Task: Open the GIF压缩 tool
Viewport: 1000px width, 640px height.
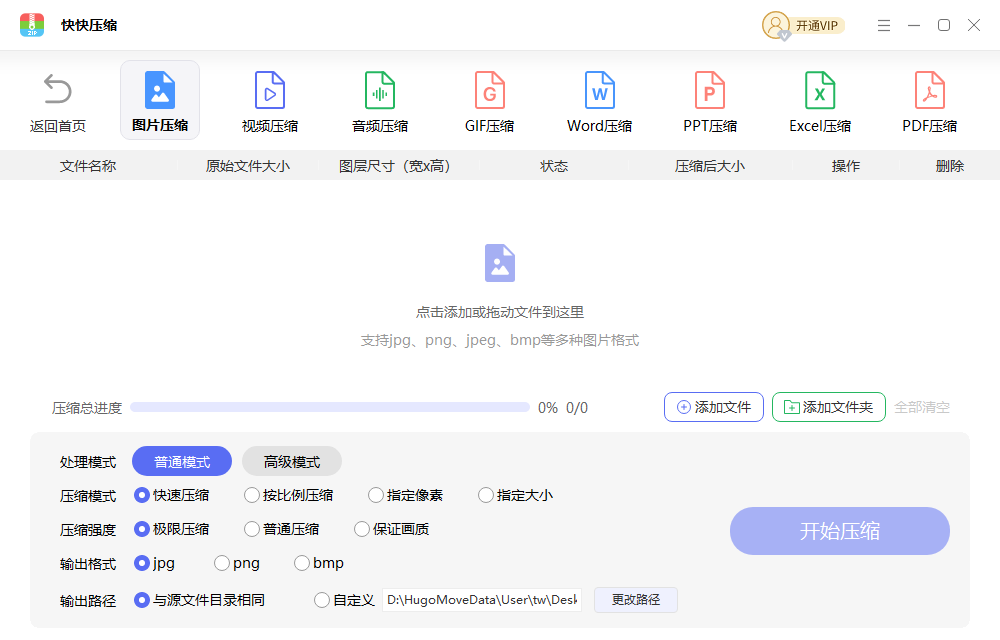Action: [x=490, y=101]
